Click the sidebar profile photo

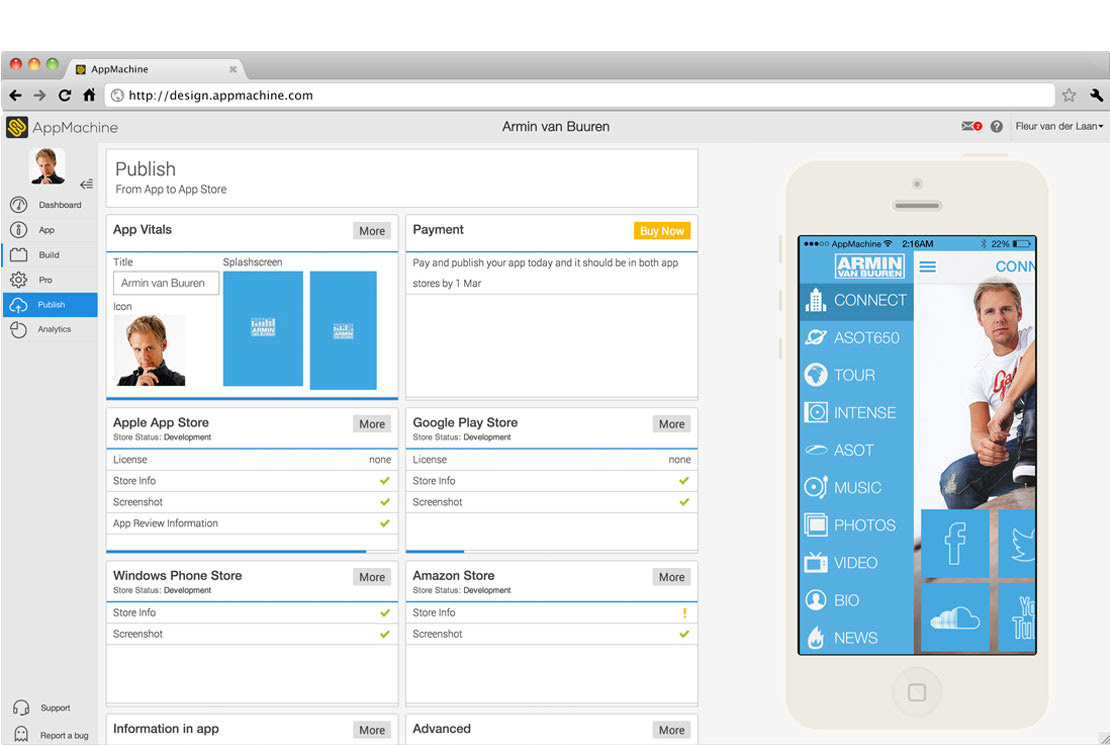(x=47, y=166)
